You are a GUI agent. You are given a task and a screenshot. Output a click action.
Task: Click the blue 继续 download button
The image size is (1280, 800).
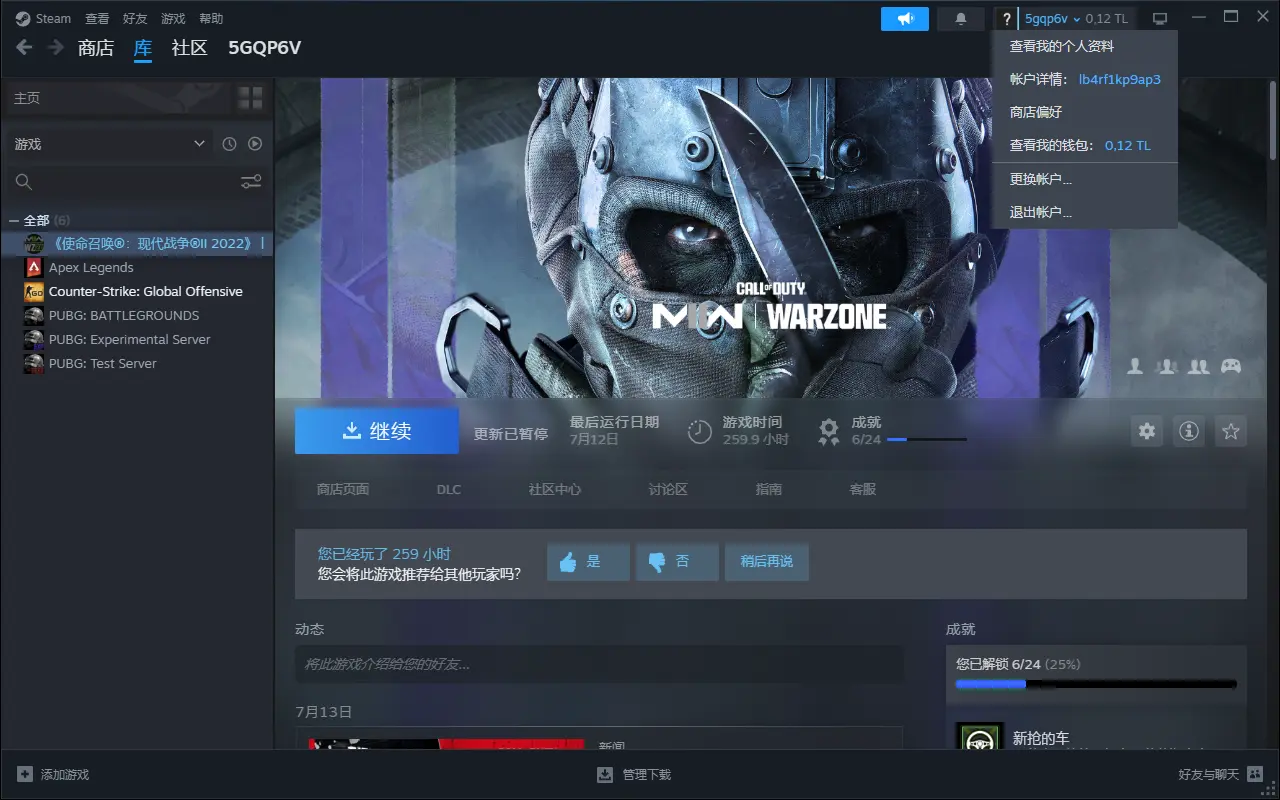click(377, 431)
